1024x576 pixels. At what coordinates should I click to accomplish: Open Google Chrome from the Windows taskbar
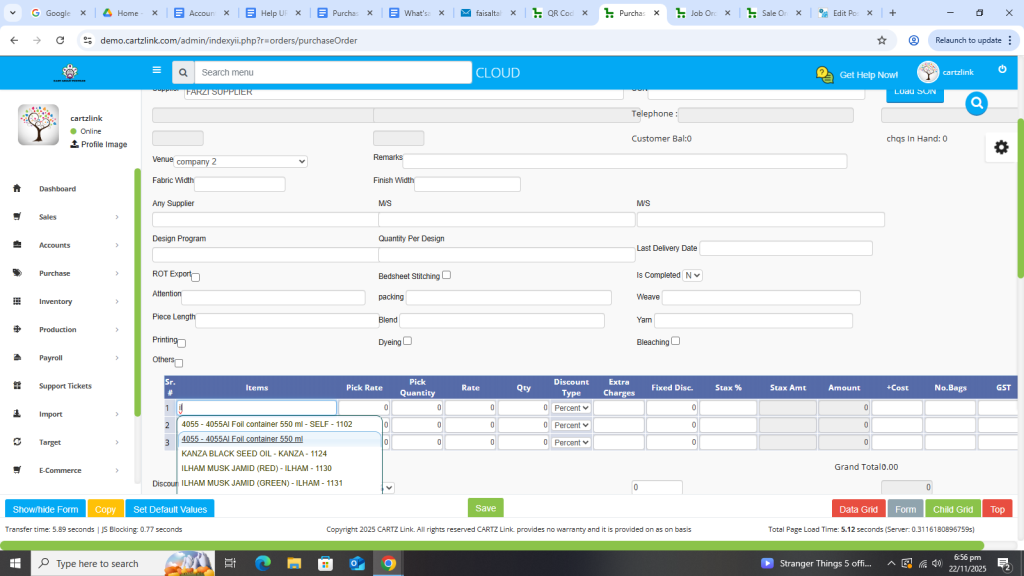click(x=388, y=563)
